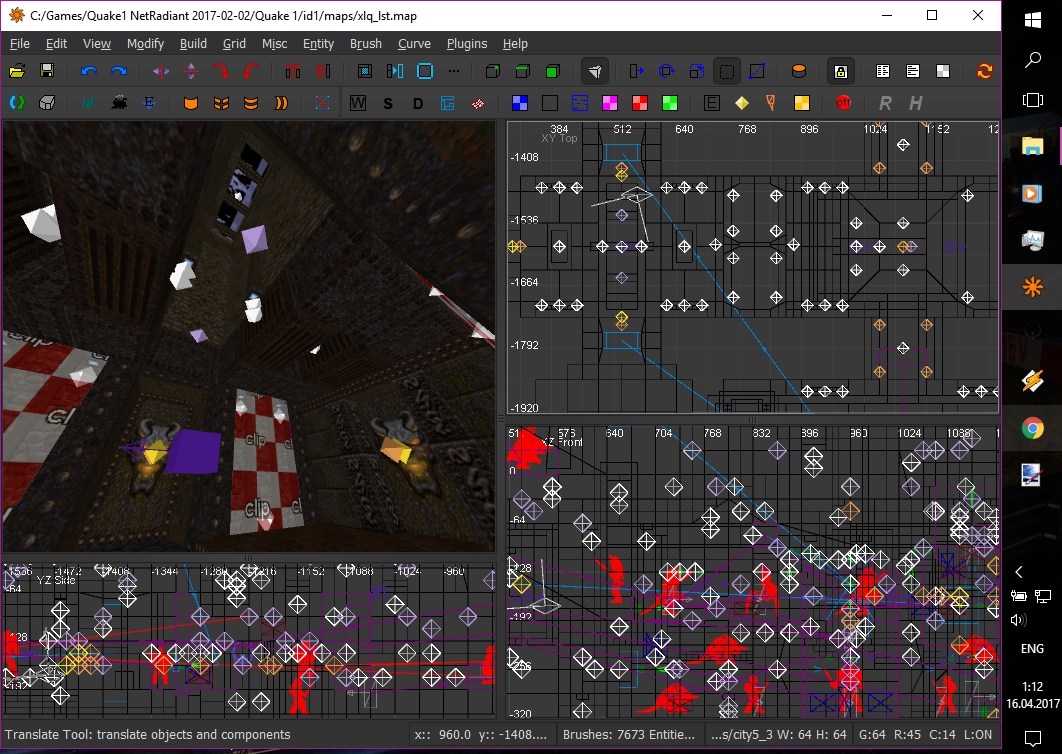This screenshot has height=754, width=1062.
Task: Click the orange double-parenthesis patch icon
Action: [280, 103]
